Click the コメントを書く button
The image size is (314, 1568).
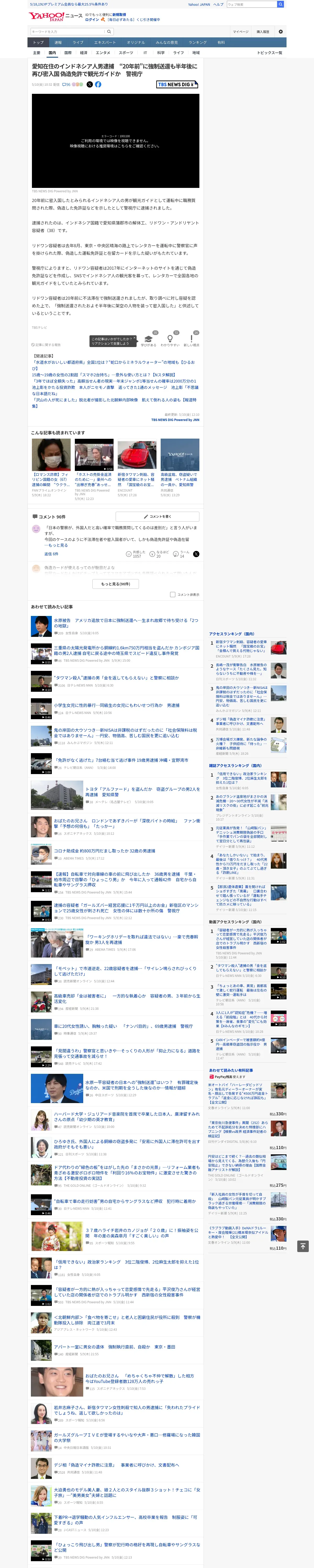157,516
